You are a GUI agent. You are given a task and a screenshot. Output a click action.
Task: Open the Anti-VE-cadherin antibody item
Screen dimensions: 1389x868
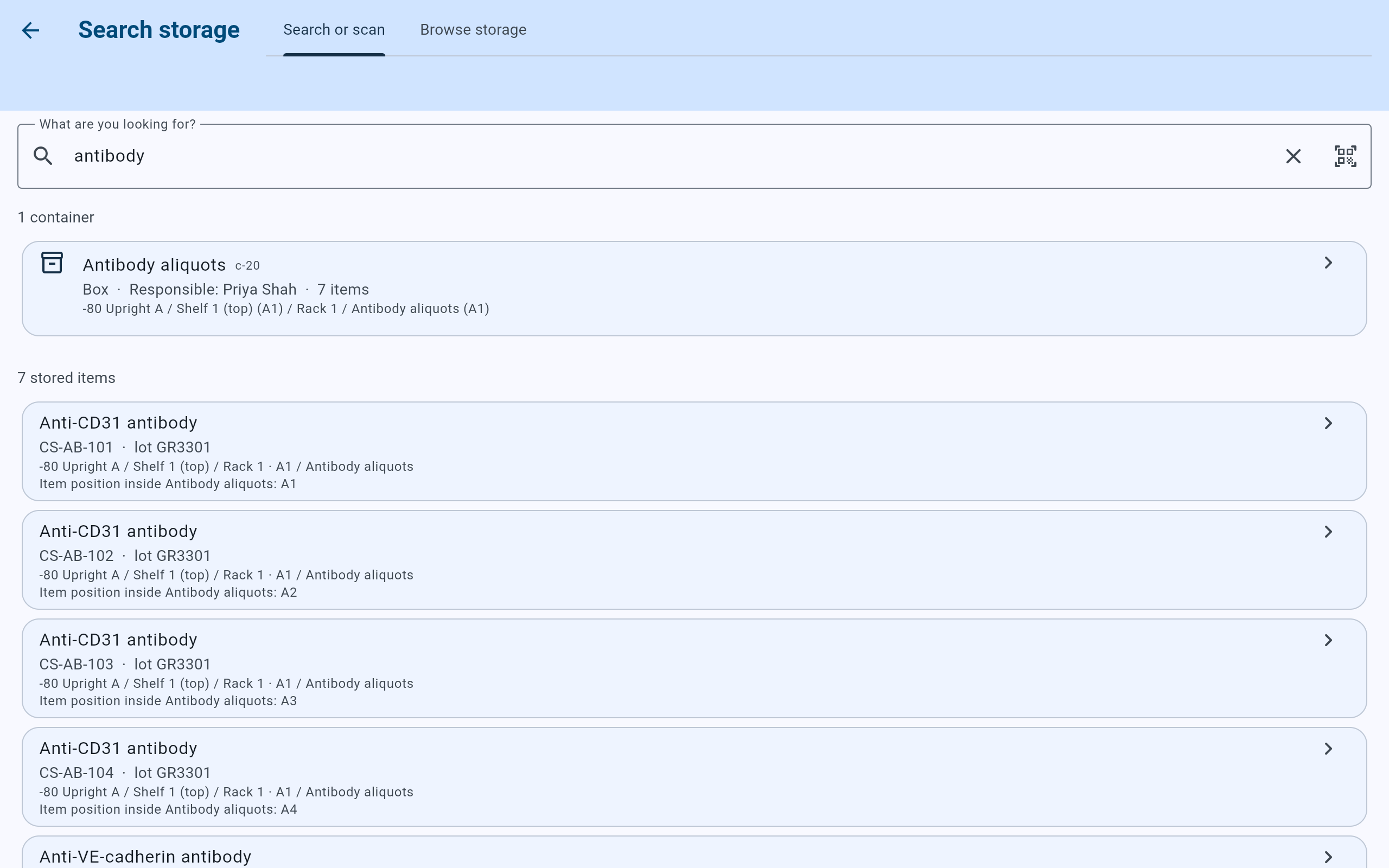point(694,852)
